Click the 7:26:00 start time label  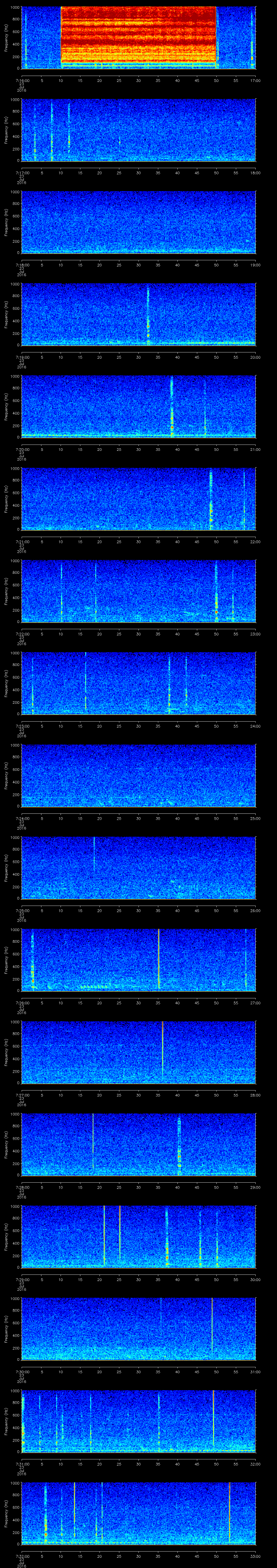(x=22, y=1003)
